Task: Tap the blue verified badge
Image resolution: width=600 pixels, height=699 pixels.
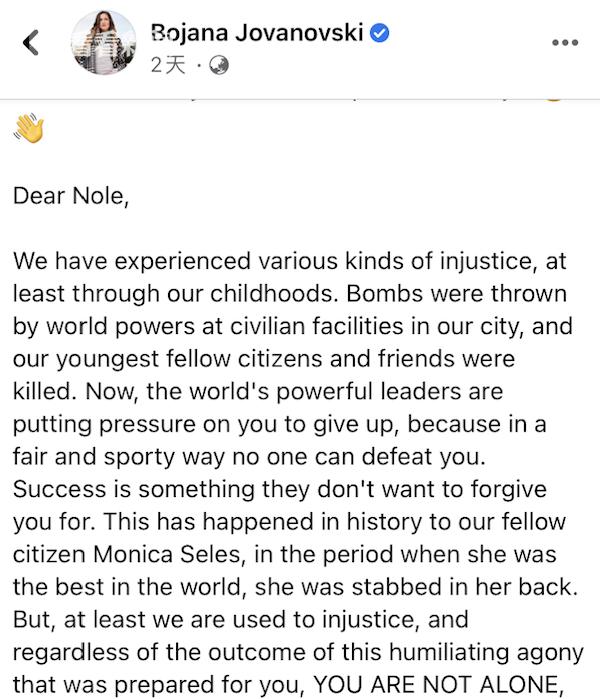Action: [x=379, y=33]
